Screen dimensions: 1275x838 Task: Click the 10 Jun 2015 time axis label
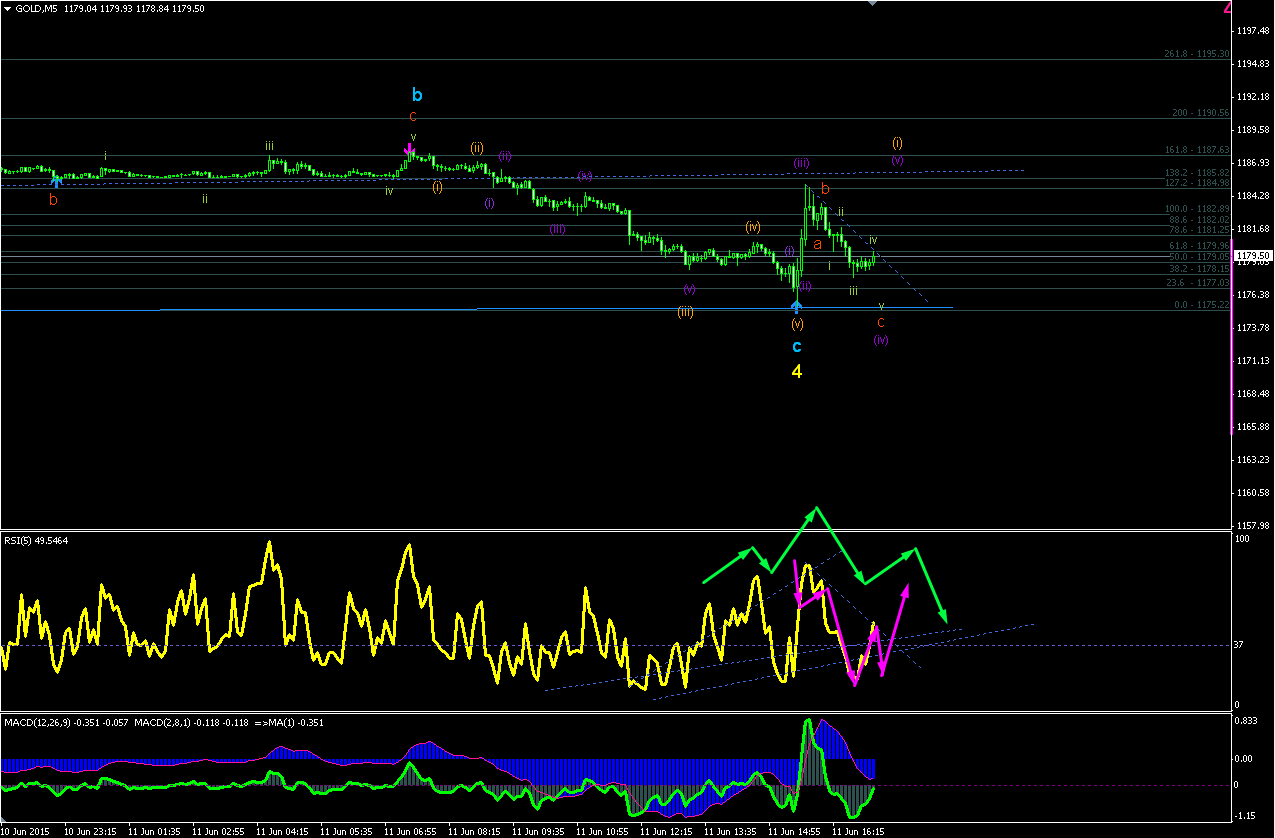tap(25, 831)
